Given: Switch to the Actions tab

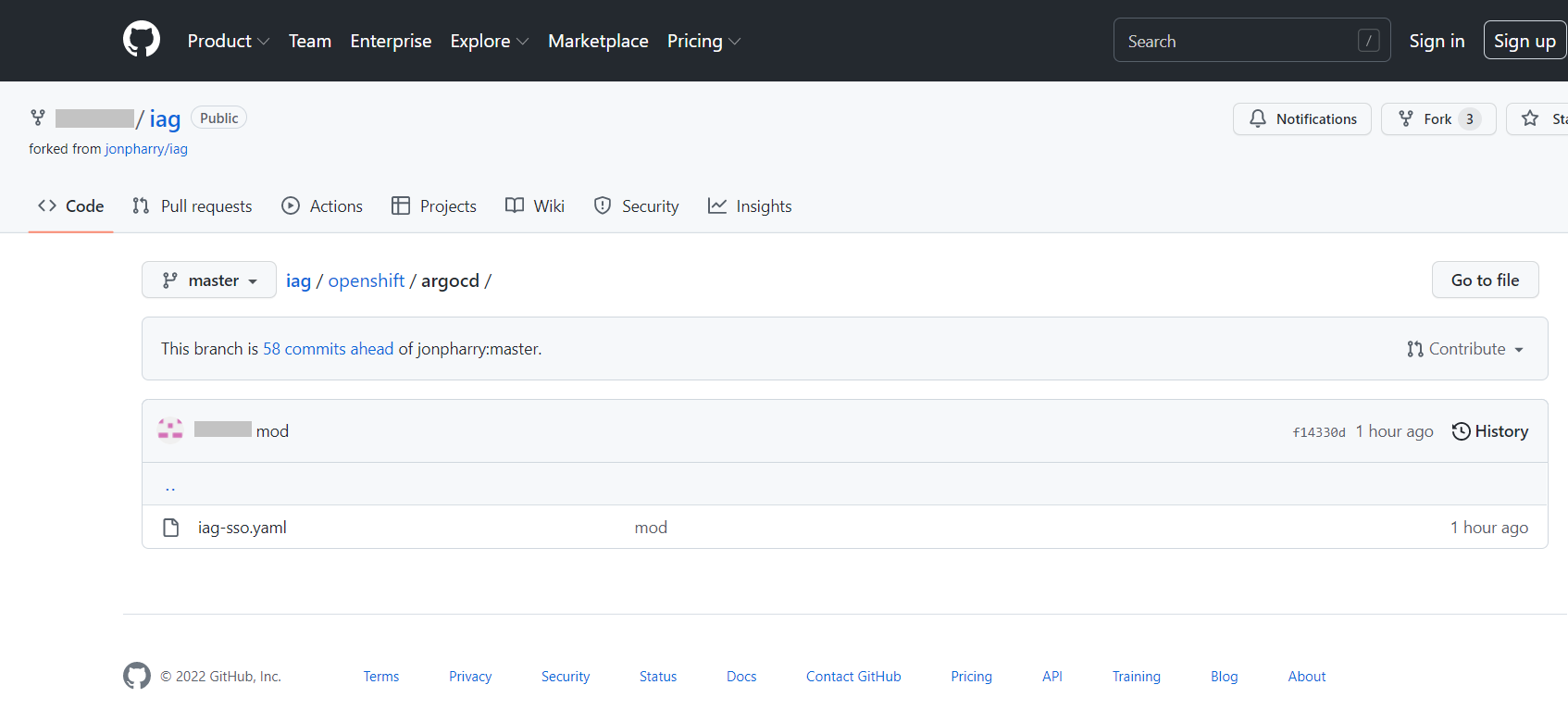Looking at the screenshot, I should pos(322,205).
